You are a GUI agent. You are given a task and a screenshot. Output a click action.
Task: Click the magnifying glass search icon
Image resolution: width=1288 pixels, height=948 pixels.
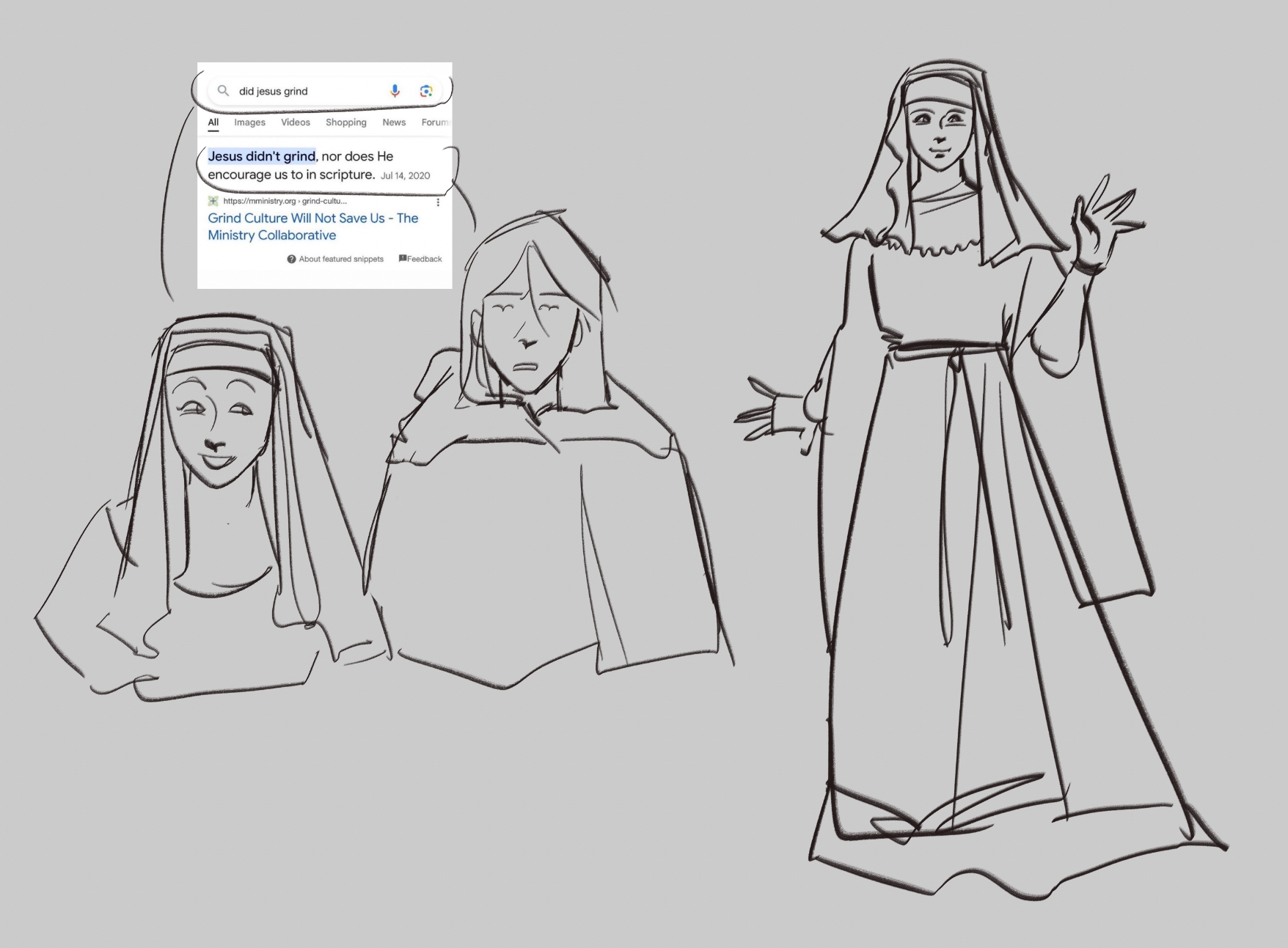pos(223,91)
